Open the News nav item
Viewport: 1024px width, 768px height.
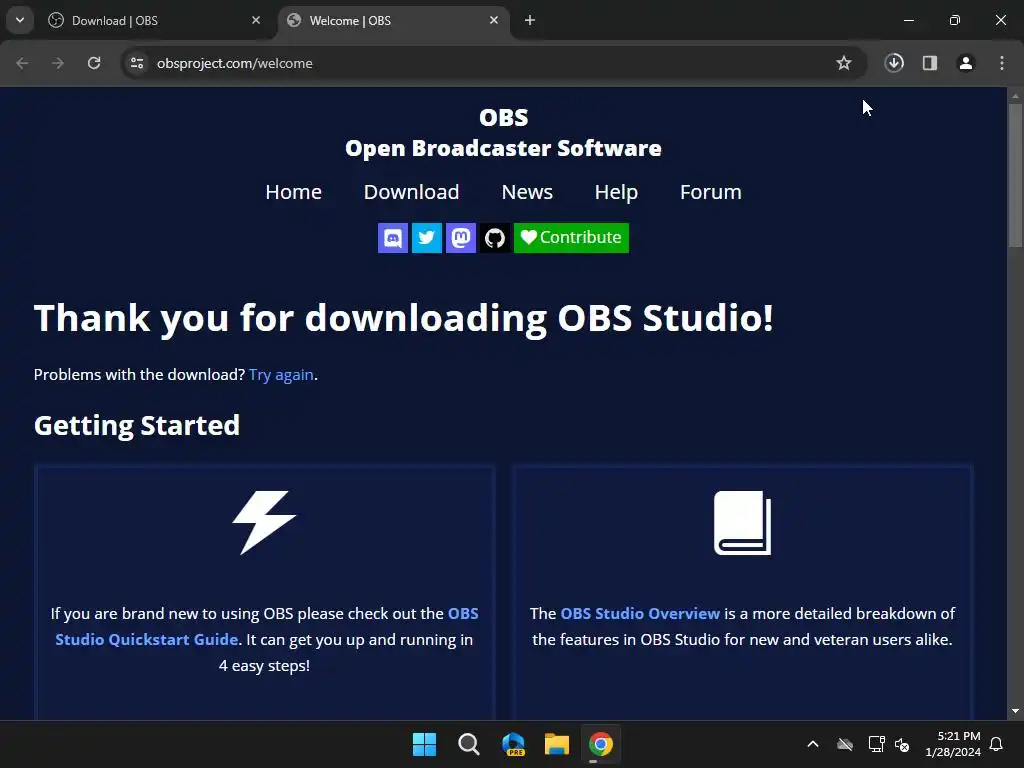point(527,192)
